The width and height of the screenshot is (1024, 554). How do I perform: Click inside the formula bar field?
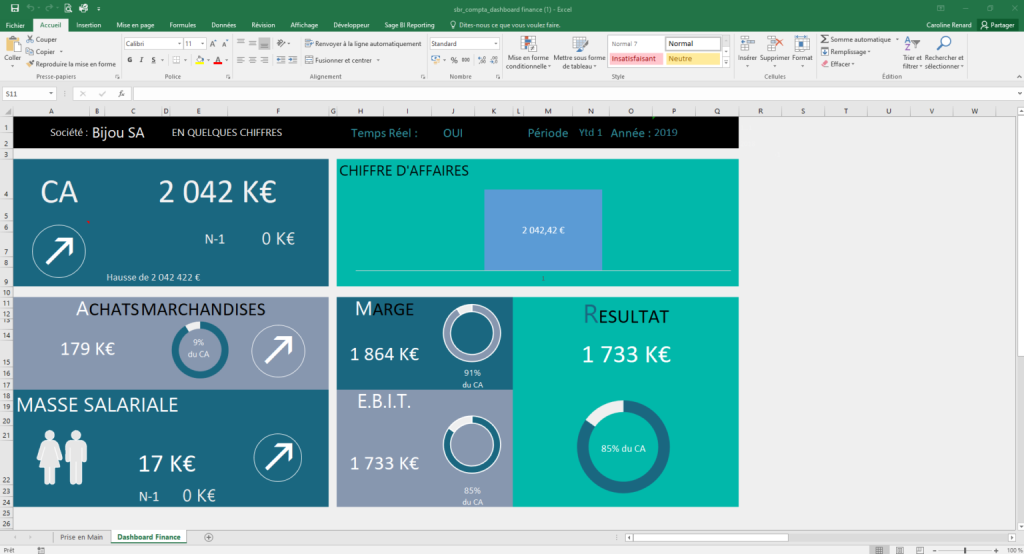(500, 94)
